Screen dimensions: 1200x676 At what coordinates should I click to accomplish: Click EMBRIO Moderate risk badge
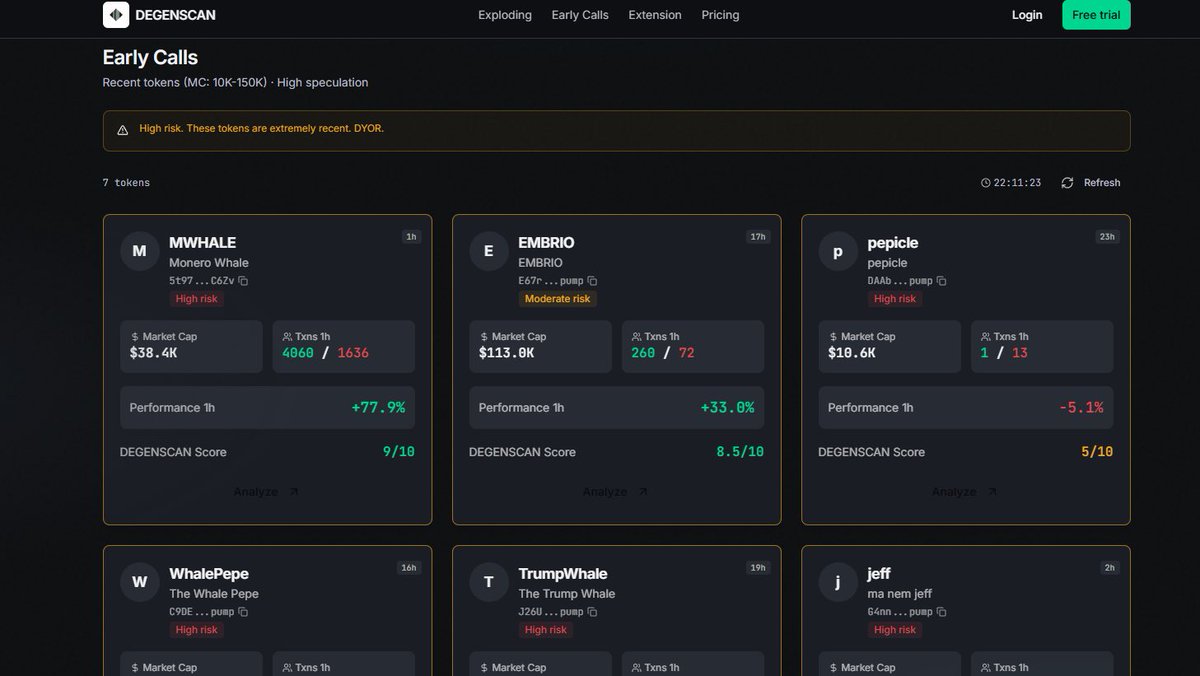coord(557,299)
